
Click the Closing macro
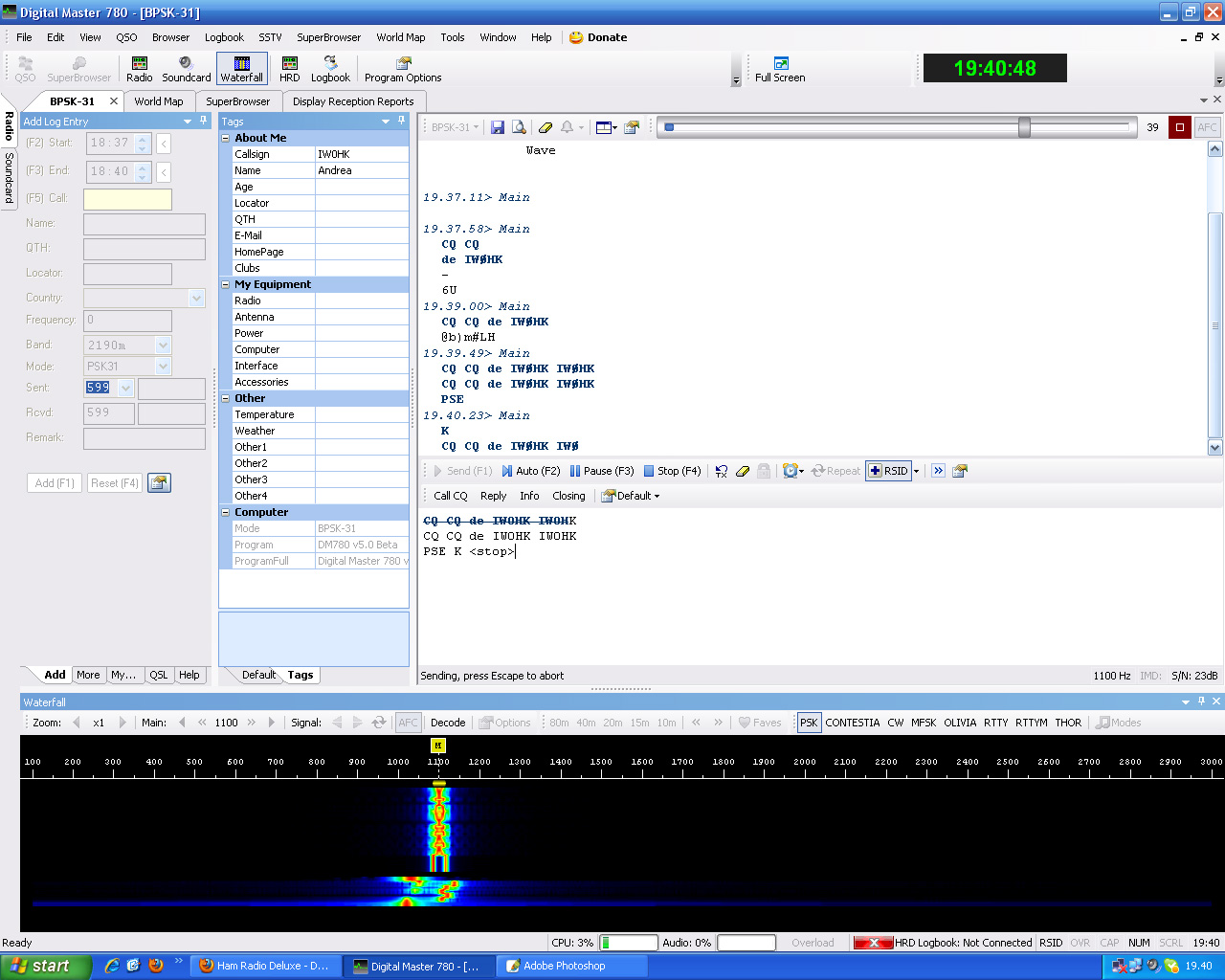click(x=568, y=496)
